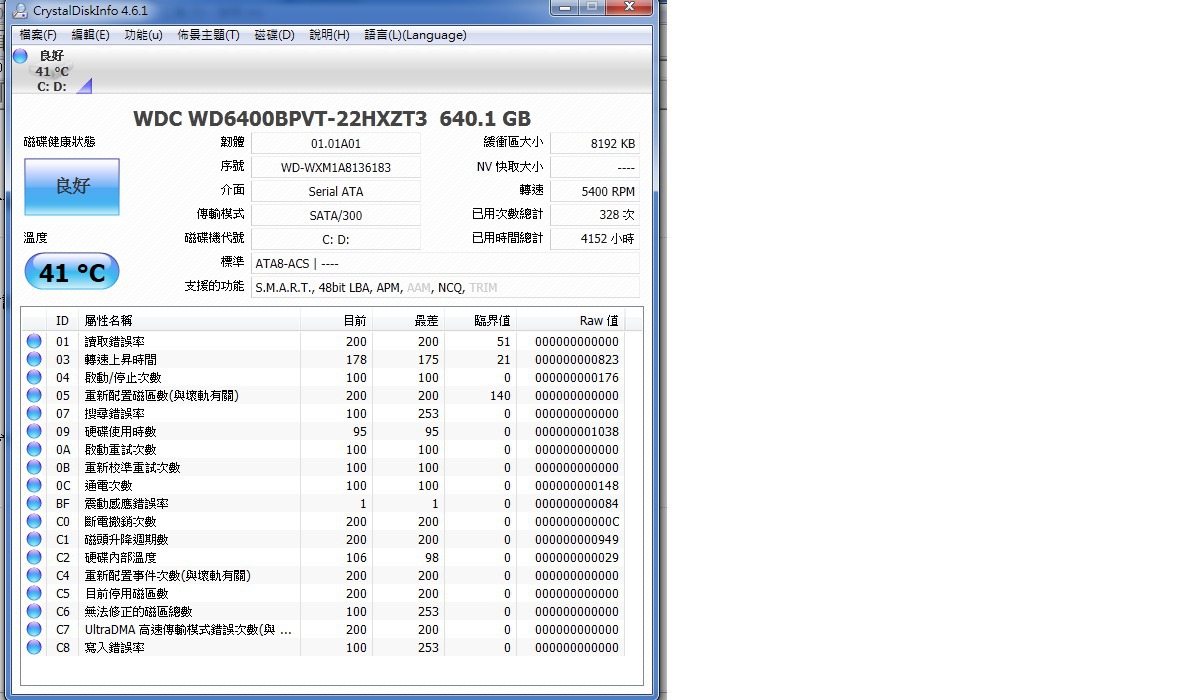This screenshot has height=700, width=1199.
Task: Select the 硬碟內部溫度 attribute row
Action: pyautogui.click(x=323, y=557)
